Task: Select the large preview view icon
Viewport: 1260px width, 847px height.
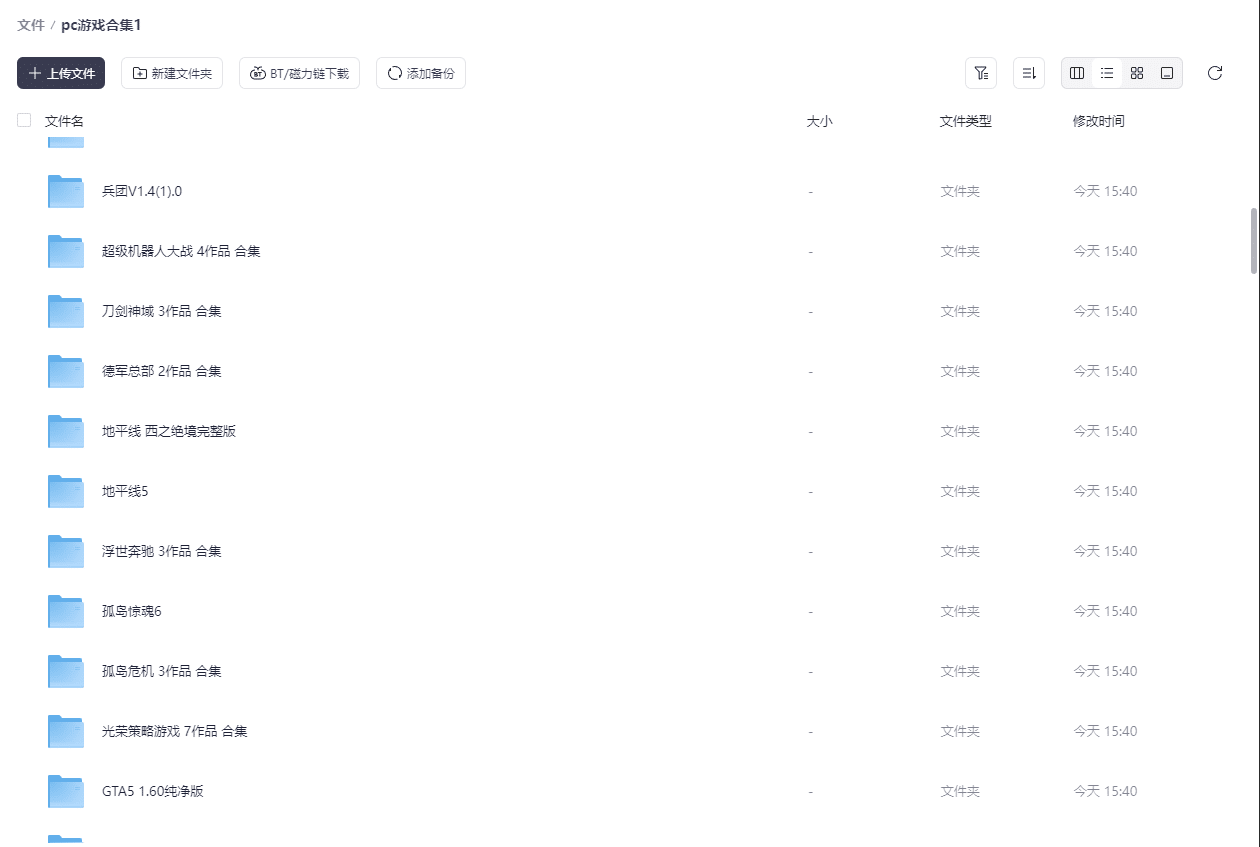Action: (1167, 73)
